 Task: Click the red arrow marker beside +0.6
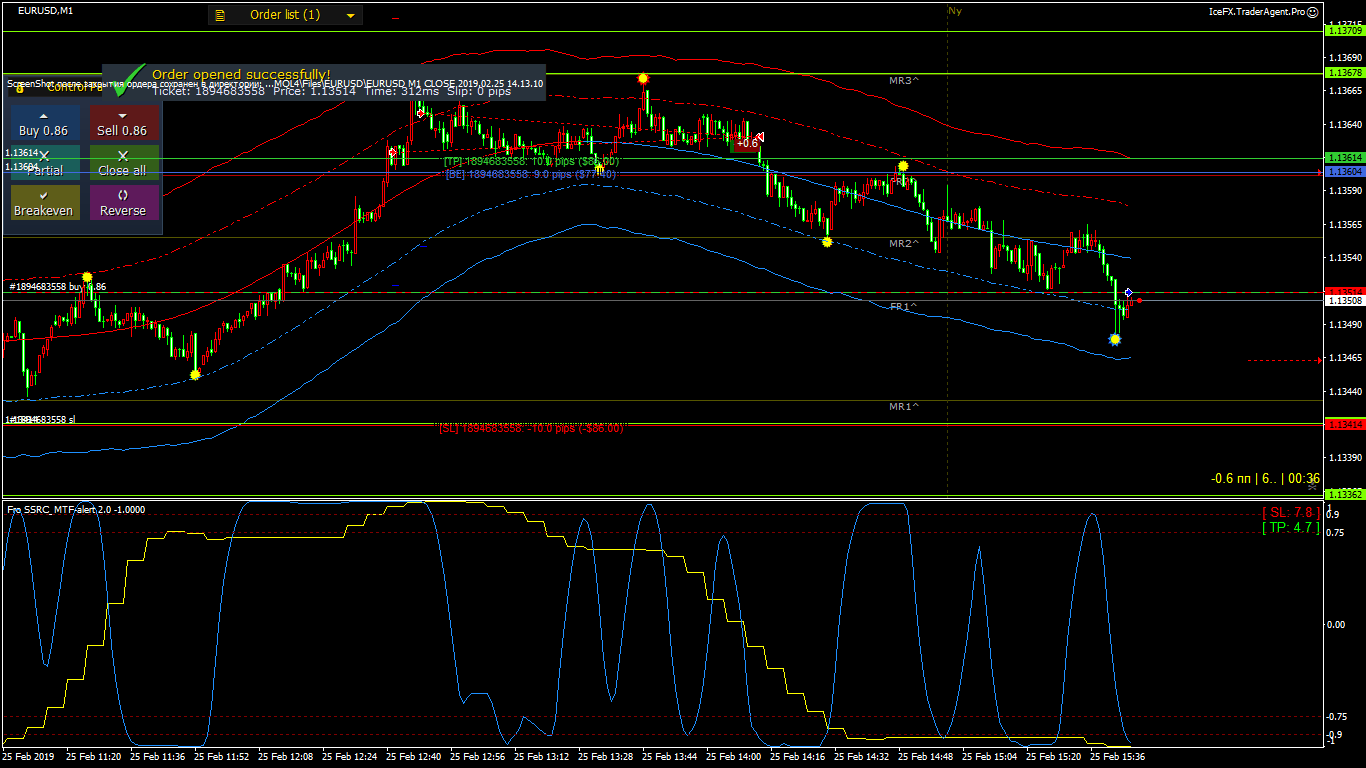click(760, 137)
